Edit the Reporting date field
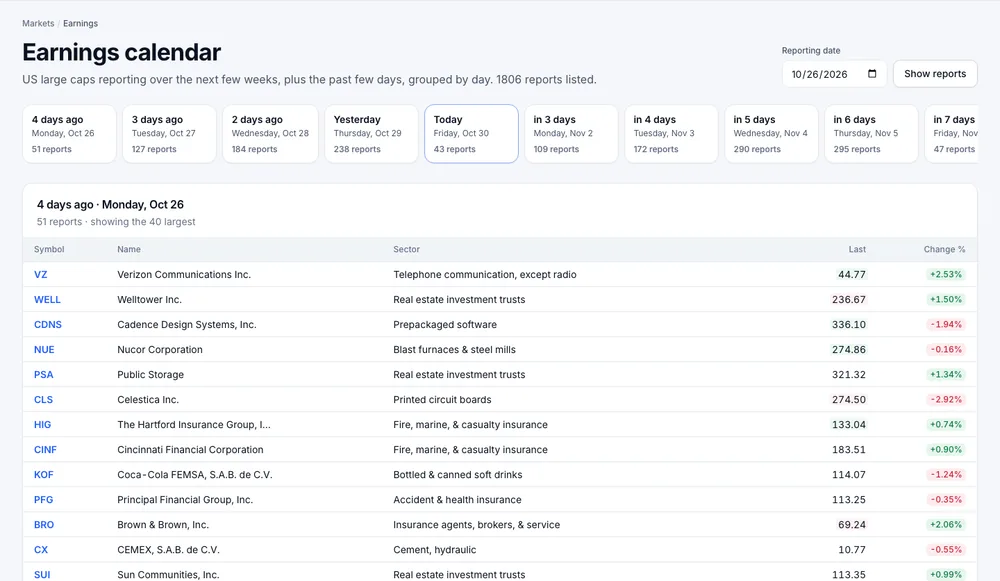This screenshot has height=581, width=1000. (x=834, y=74)
